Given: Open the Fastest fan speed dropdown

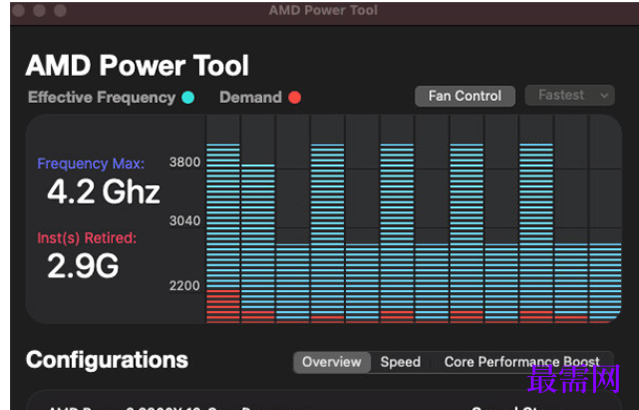Looking at the screenshot, I should click(569, 95).
